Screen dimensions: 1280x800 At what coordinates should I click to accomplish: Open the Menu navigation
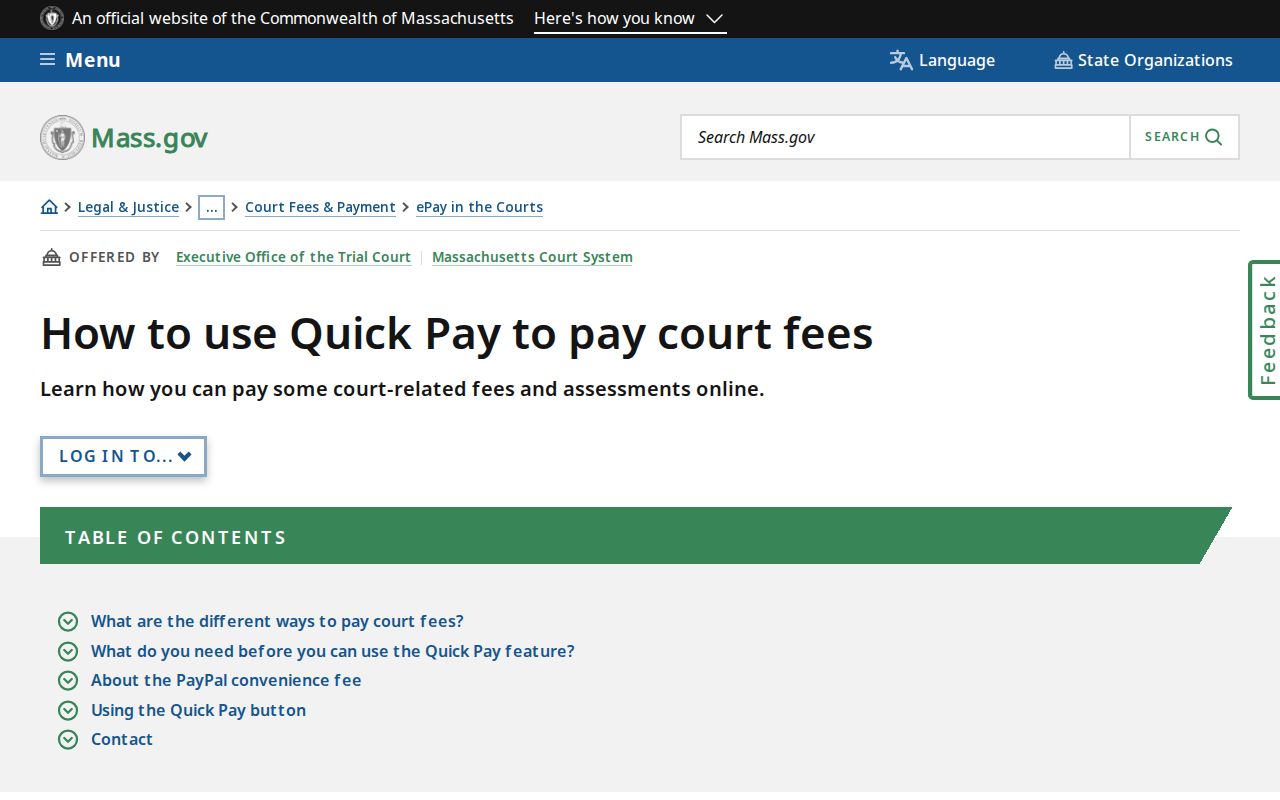(80, 60)
